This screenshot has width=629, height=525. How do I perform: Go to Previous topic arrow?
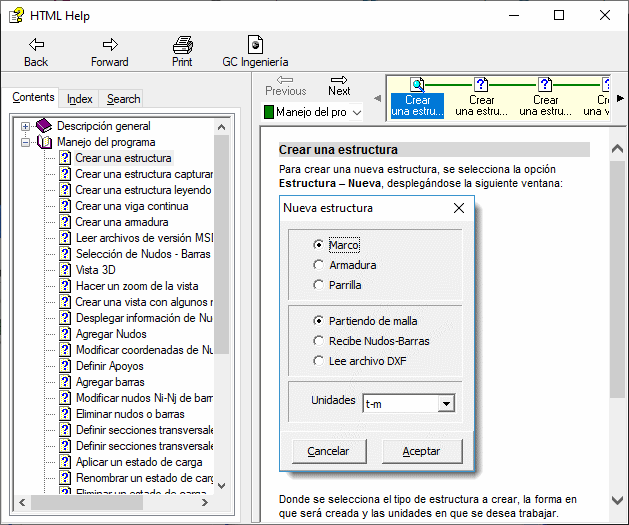click(x=285, y=80)
